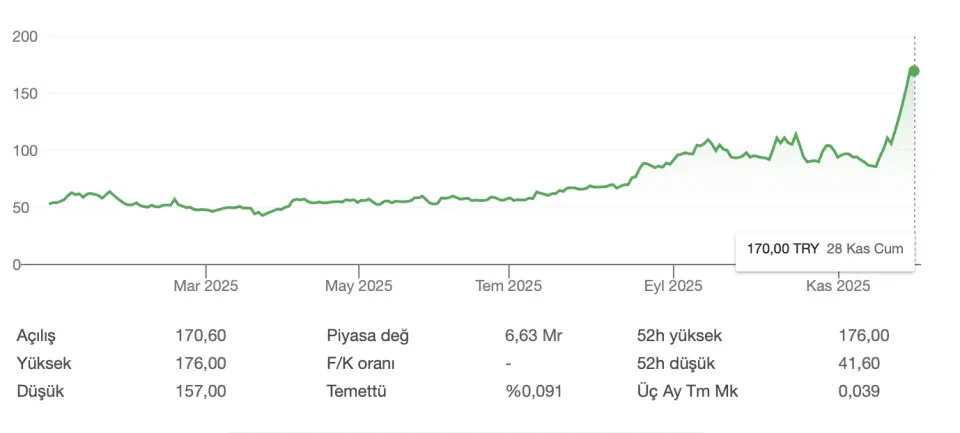Click the F/K oranı label
This screenshot has height=433, width=960.
point(362,363)
